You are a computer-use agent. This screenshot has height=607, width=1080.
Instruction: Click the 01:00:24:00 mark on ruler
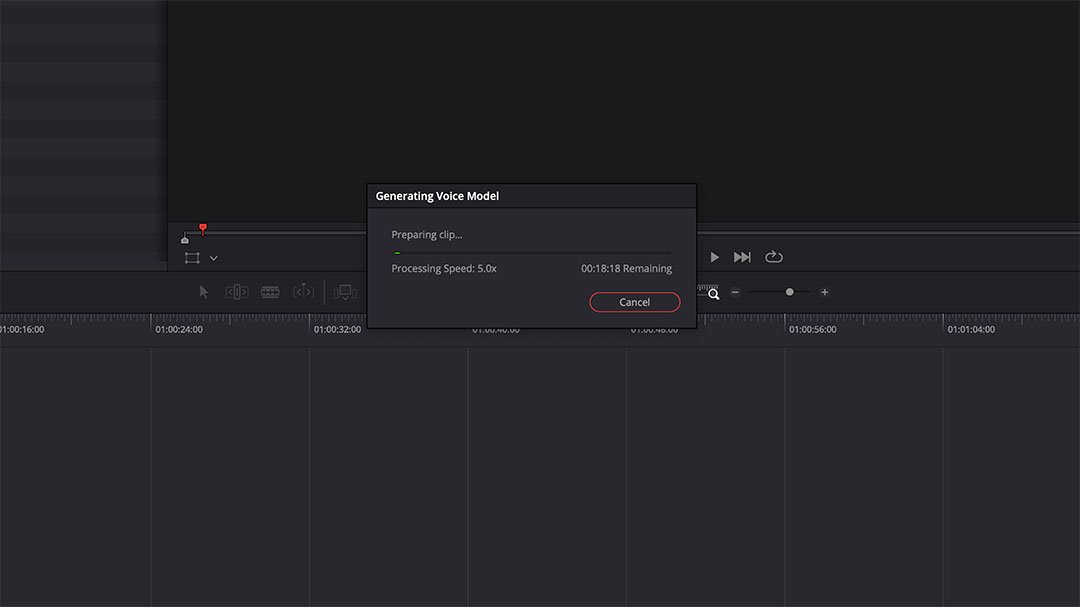pos(179,329)
